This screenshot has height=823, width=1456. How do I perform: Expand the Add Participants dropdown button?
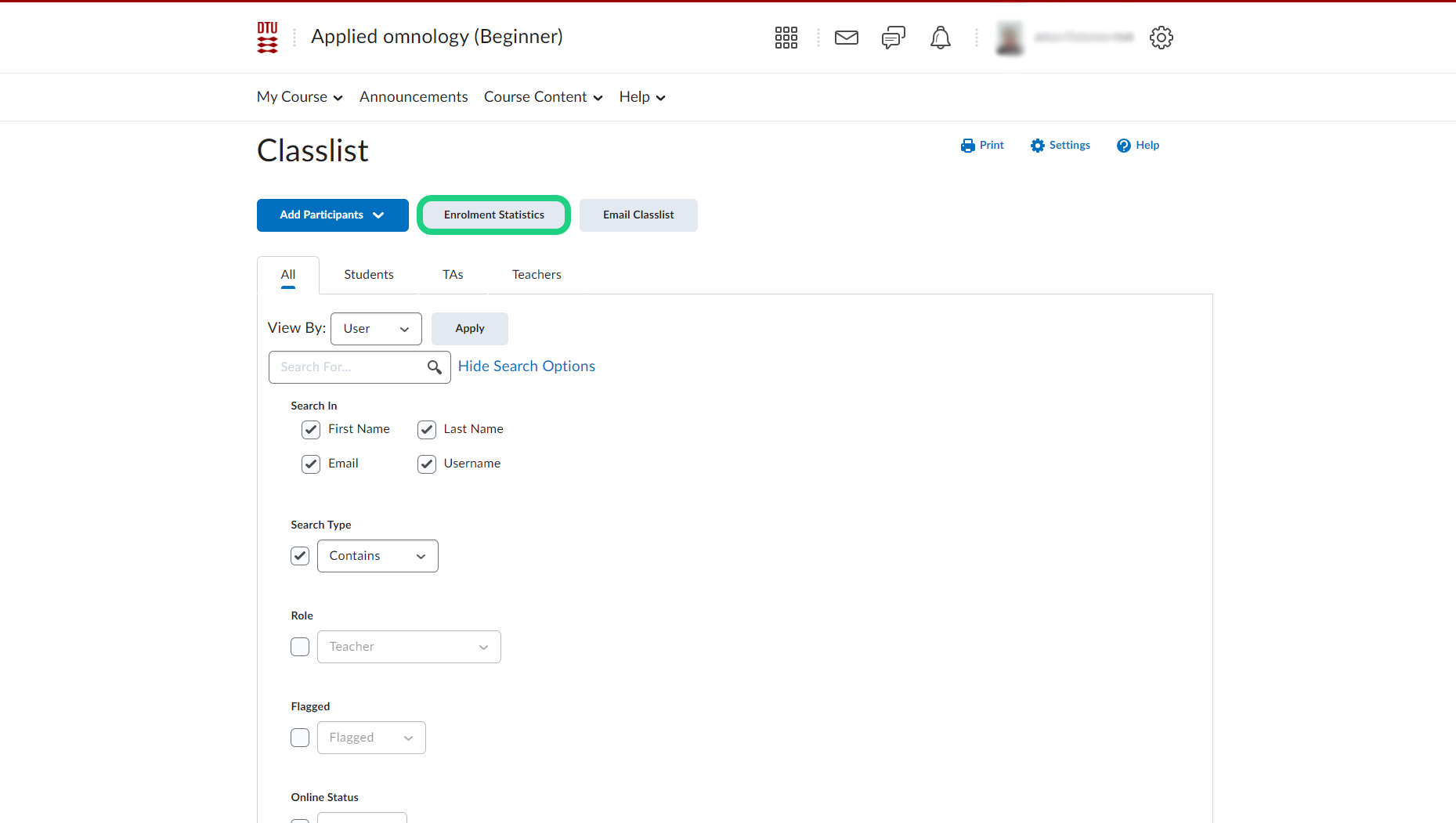coord(332,215)
